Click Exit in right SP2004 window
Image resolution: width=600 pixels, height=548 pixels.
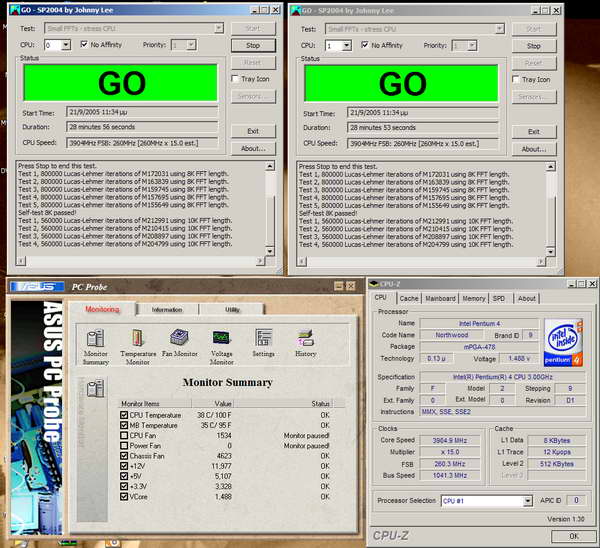coord(534,132)
